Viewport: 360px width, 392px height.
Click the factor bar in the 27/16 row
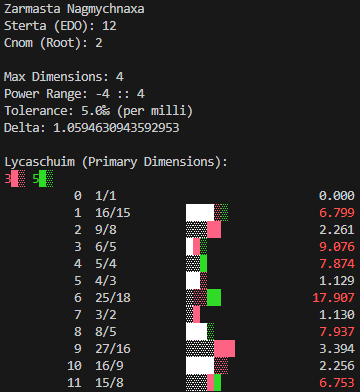pyautogui.click(x=210, y=349)
